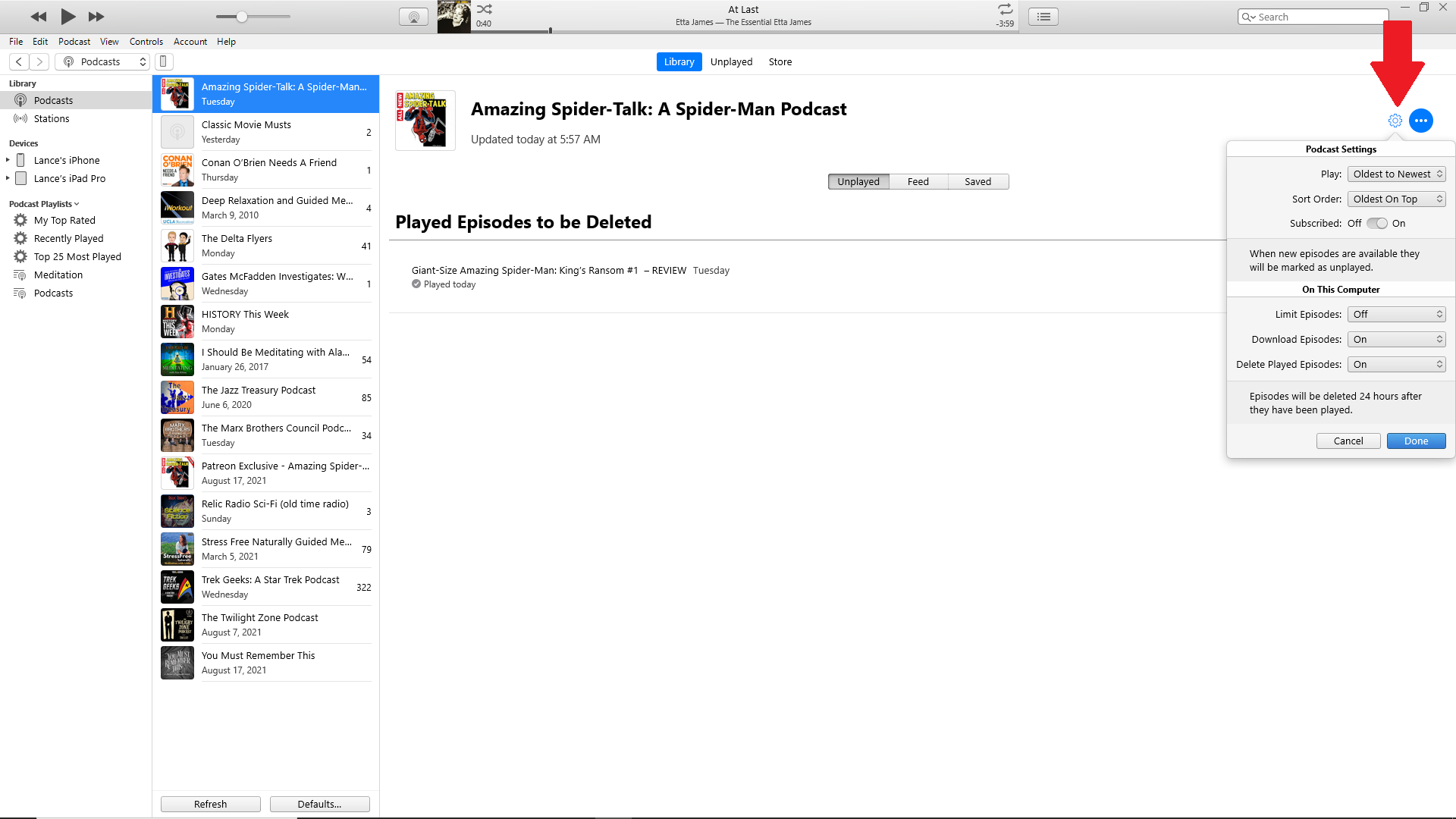
Task: Switch to the Library tab
Action: pos(679,61)
